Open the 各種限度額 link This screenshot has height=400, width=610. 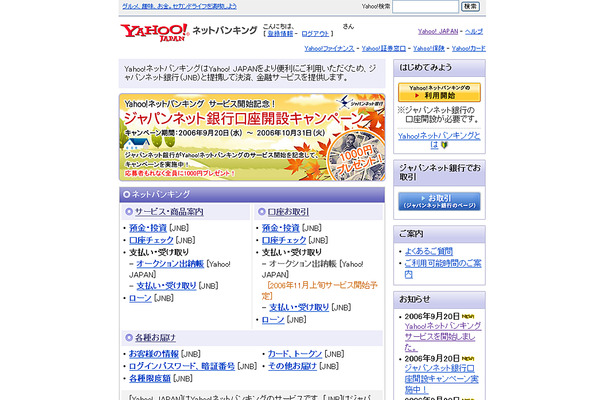pyautogui.click(x=150, y=378)
